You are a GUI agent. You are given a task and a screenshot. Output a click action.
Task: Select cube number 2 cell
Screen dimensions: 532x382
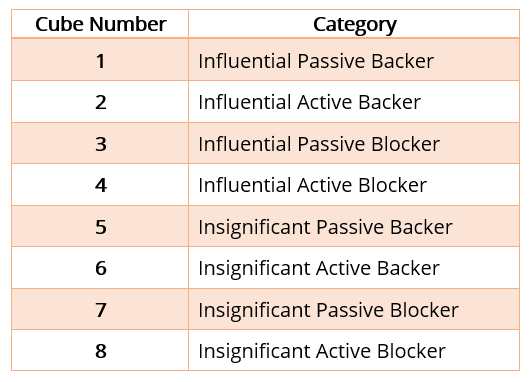100,102
